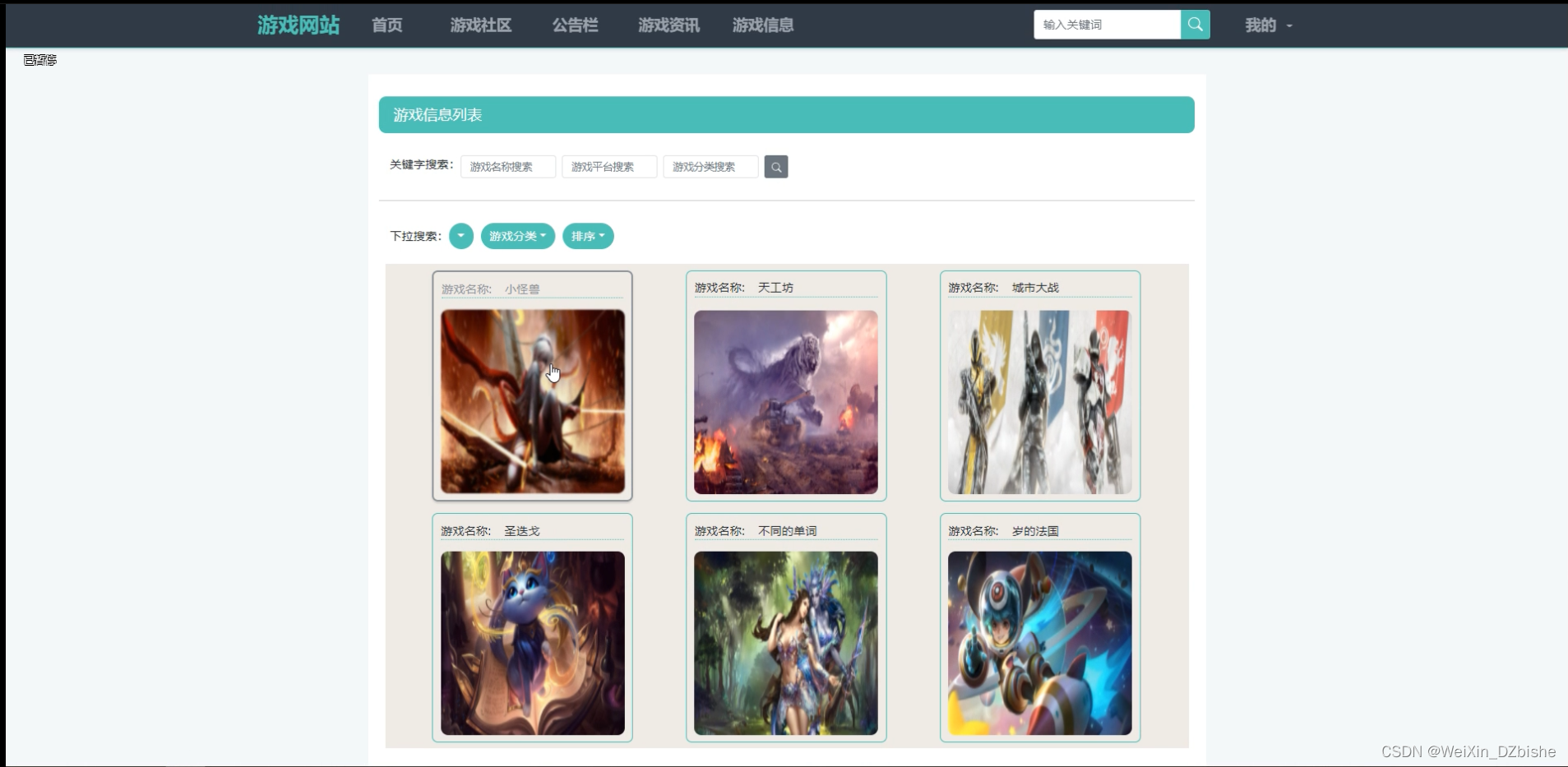Open the 圣迭戈 game cover image
1568x767 pixels.
click(533, 643)
